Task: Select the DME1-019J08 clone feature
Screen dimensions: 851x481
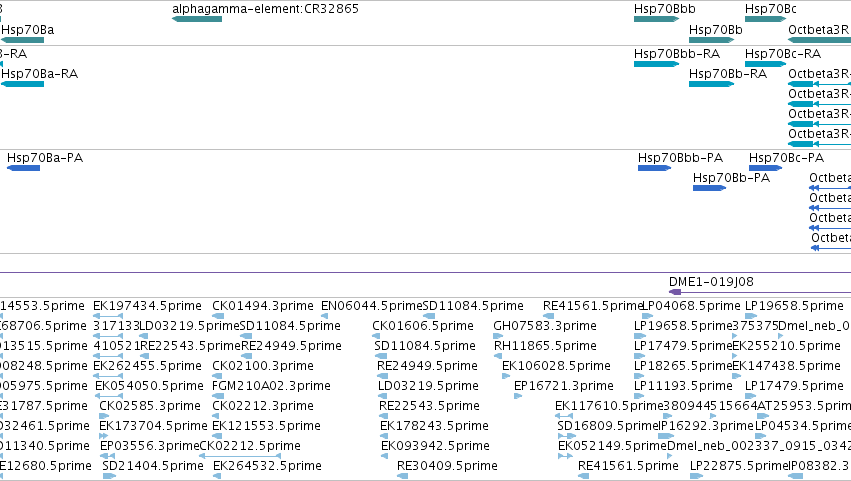Action: click(760, 292)
